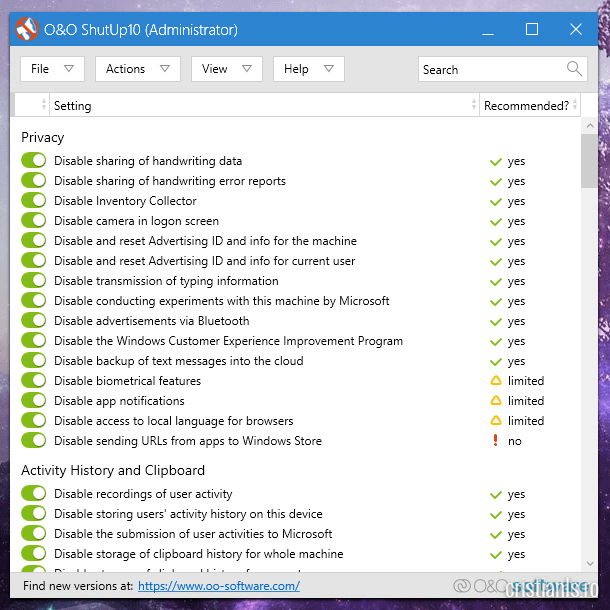Click yellow warning triangle for biometrical features

tap(496, 380)
